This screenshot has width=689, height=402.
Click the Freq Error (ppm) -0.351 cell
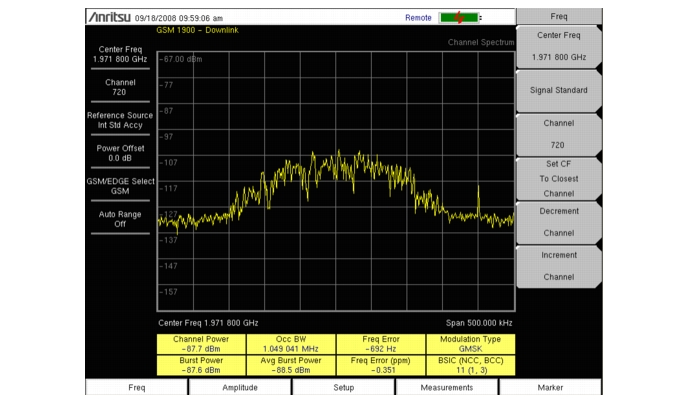tap(381, 365)
